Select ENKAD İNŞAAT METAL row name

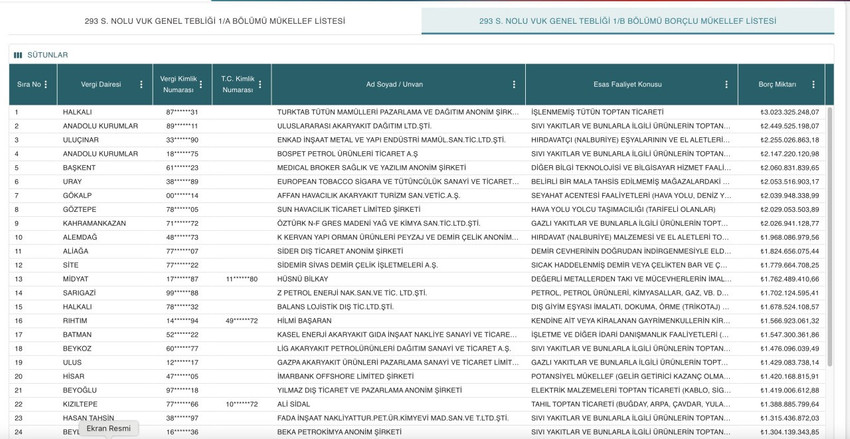[391, 140]
